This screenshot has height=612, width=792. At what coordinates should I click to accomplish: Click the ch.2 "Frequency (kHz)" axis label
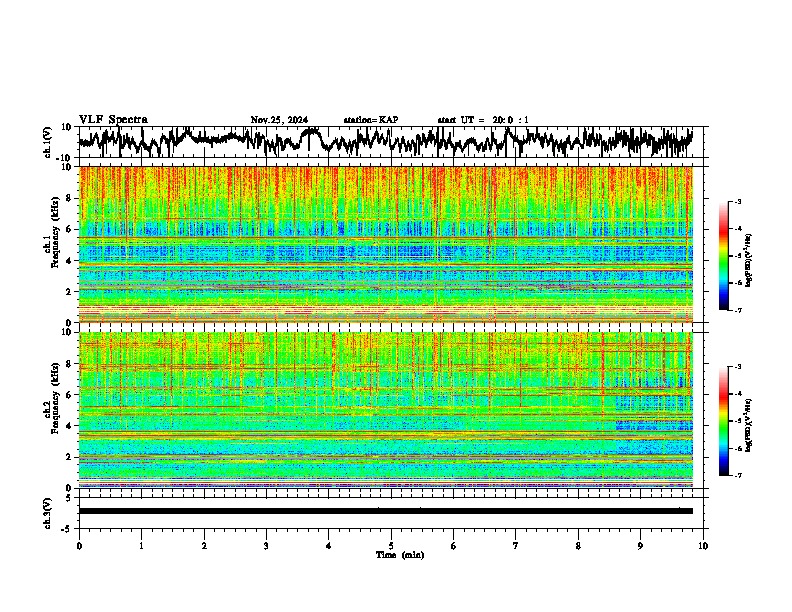click(55, 398)
